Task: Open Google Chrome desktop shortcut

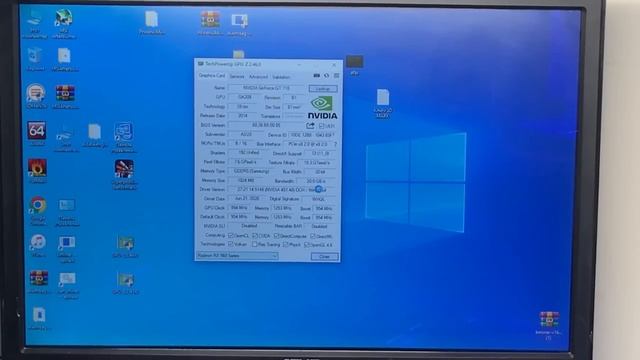Action: [38, 205]
